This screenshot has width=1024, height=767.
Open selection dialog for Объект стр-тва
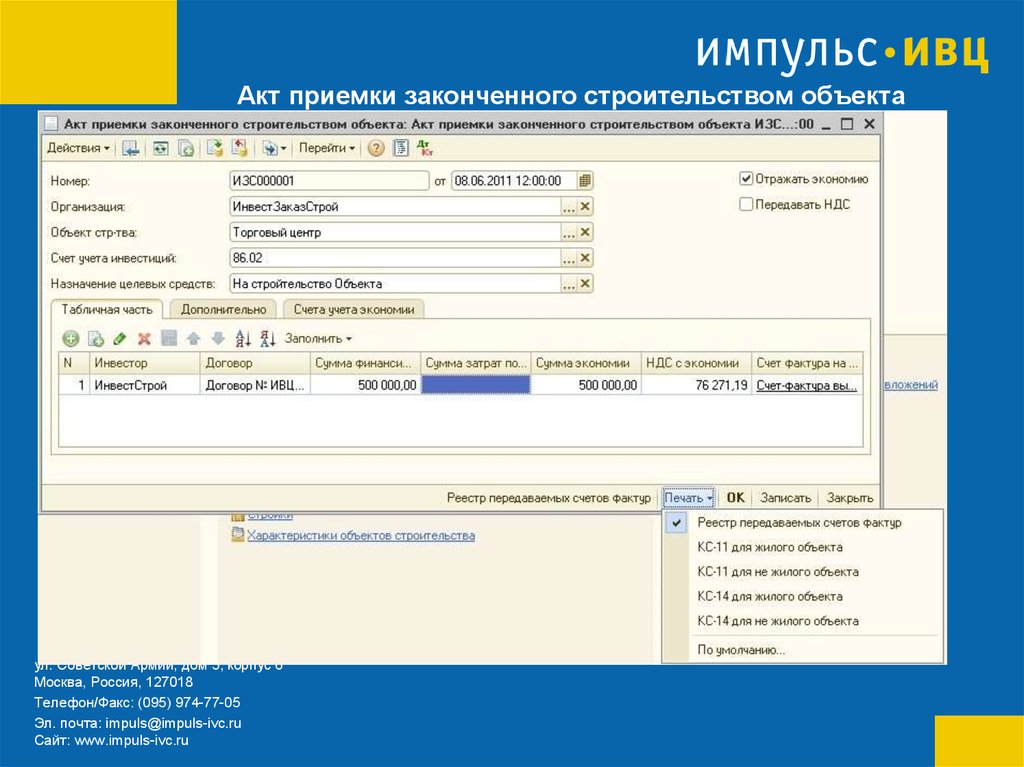[569, 232]
